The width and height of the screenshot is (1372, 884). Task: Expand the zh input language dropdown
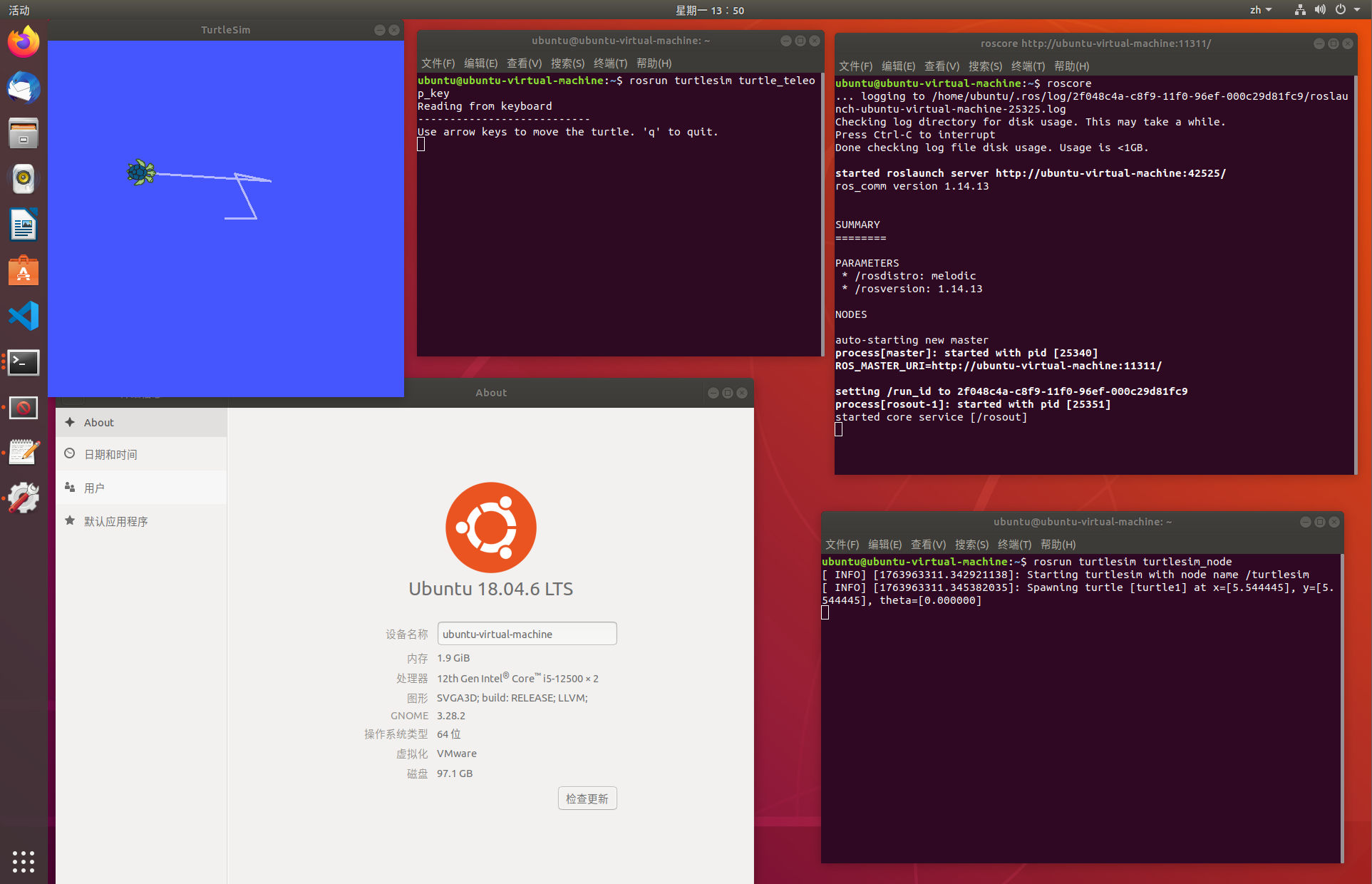click(1260, 10)
